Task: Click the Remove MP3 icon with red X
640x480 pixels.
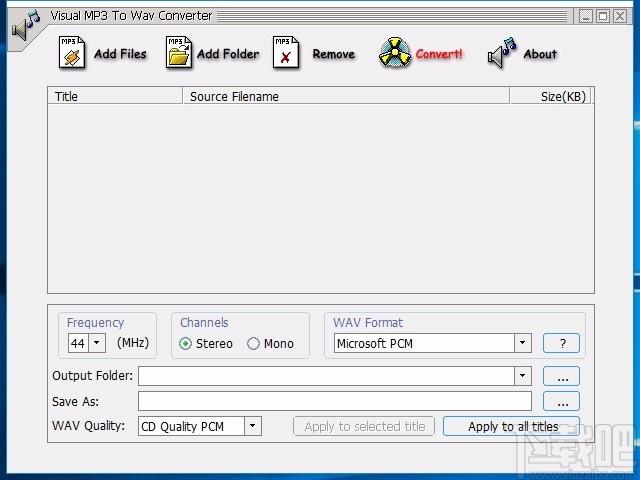Action: point(285,52)
